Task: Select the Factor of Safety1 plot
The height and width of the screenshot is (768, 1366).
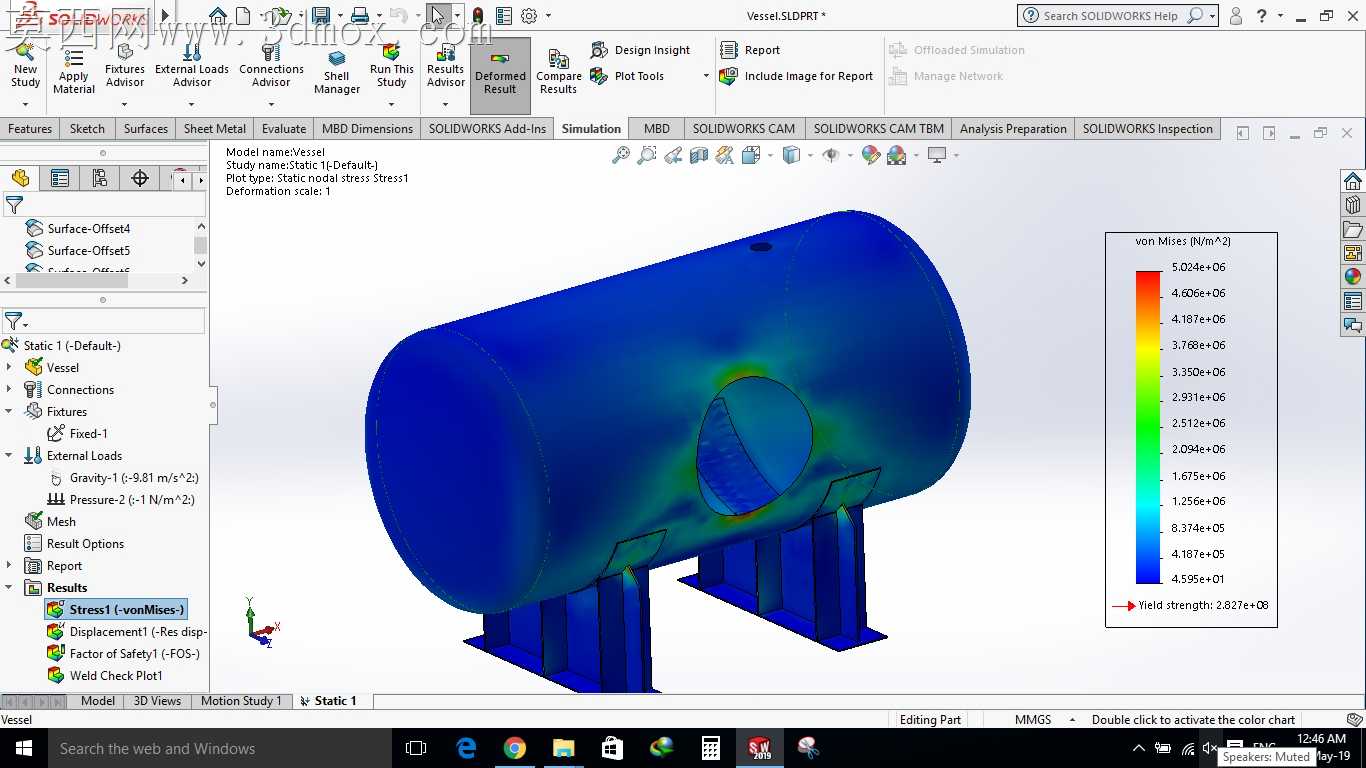Action: (124, 654)
